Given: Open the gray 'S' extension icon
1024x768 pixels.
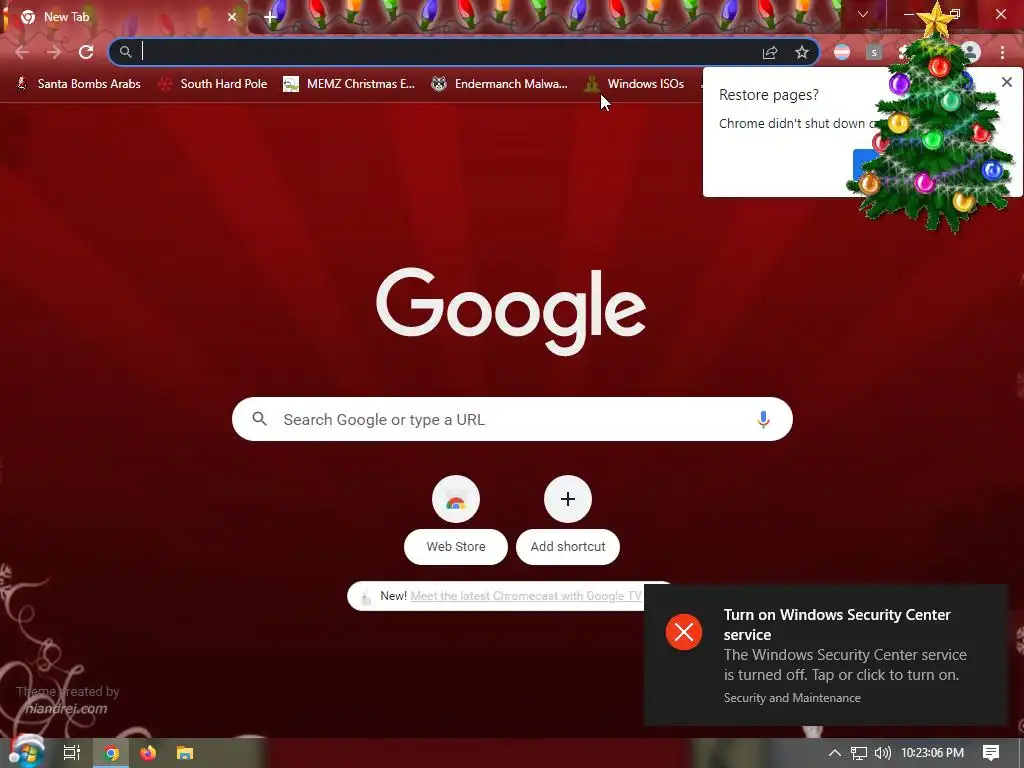Looking at the screenshot, I should tap(874, 52).
